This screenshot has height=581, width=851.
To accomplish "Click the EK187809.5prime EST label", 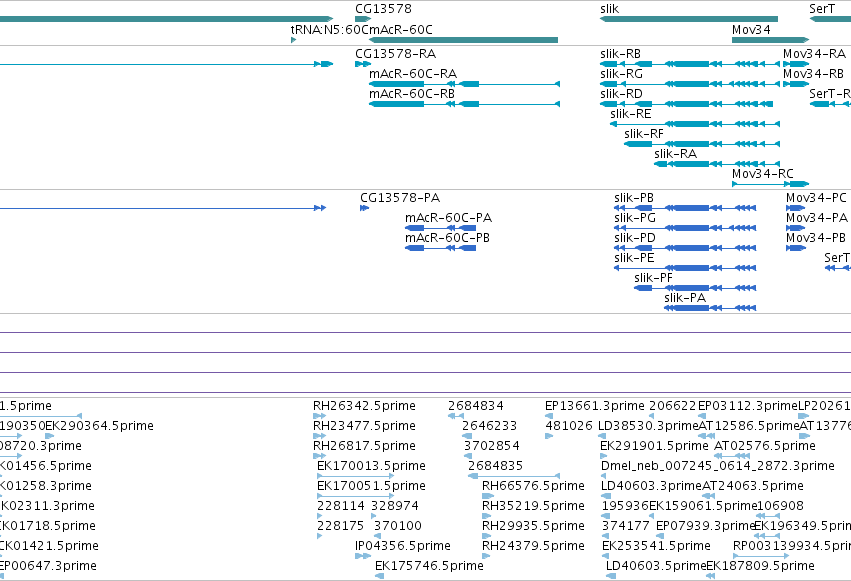I will tap(760, 566).
